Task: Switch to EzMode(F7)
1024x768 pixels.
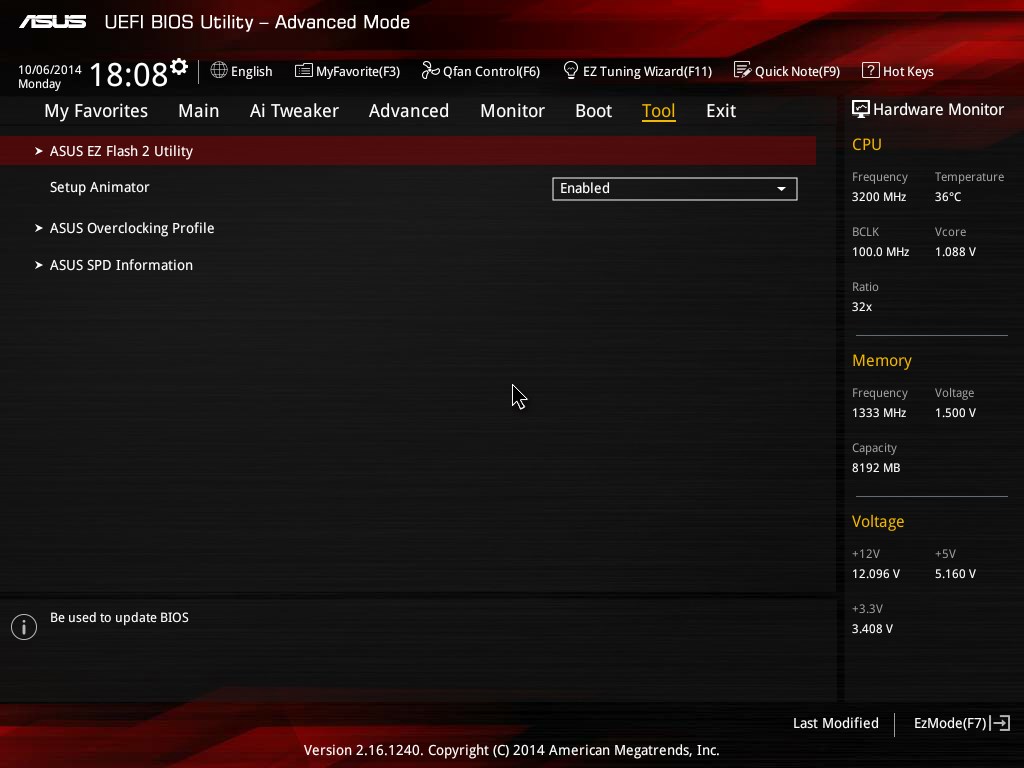Action: (x=962, y=723)
